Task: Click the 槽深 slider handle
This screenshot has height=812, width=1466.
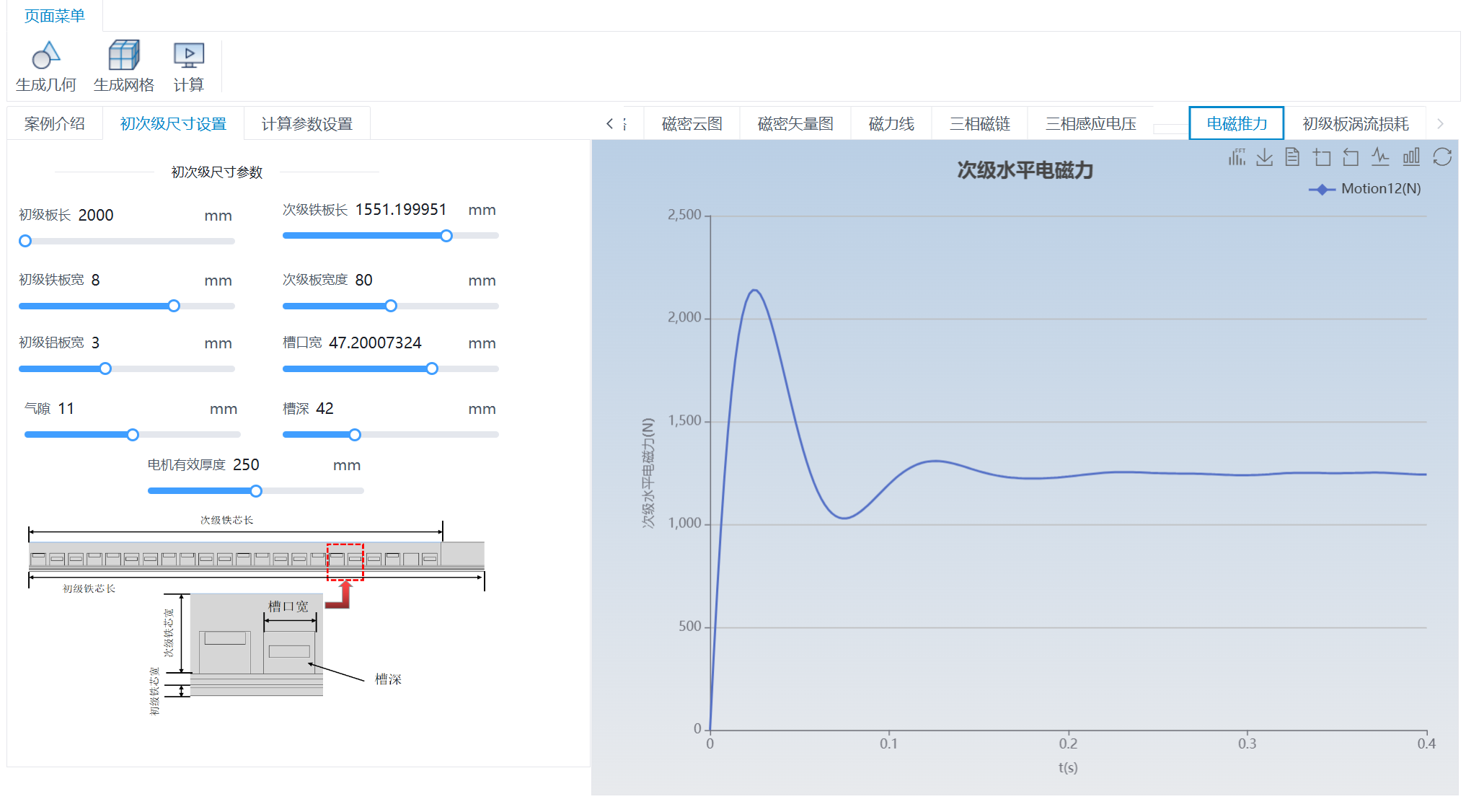Action: pos(355,435)
